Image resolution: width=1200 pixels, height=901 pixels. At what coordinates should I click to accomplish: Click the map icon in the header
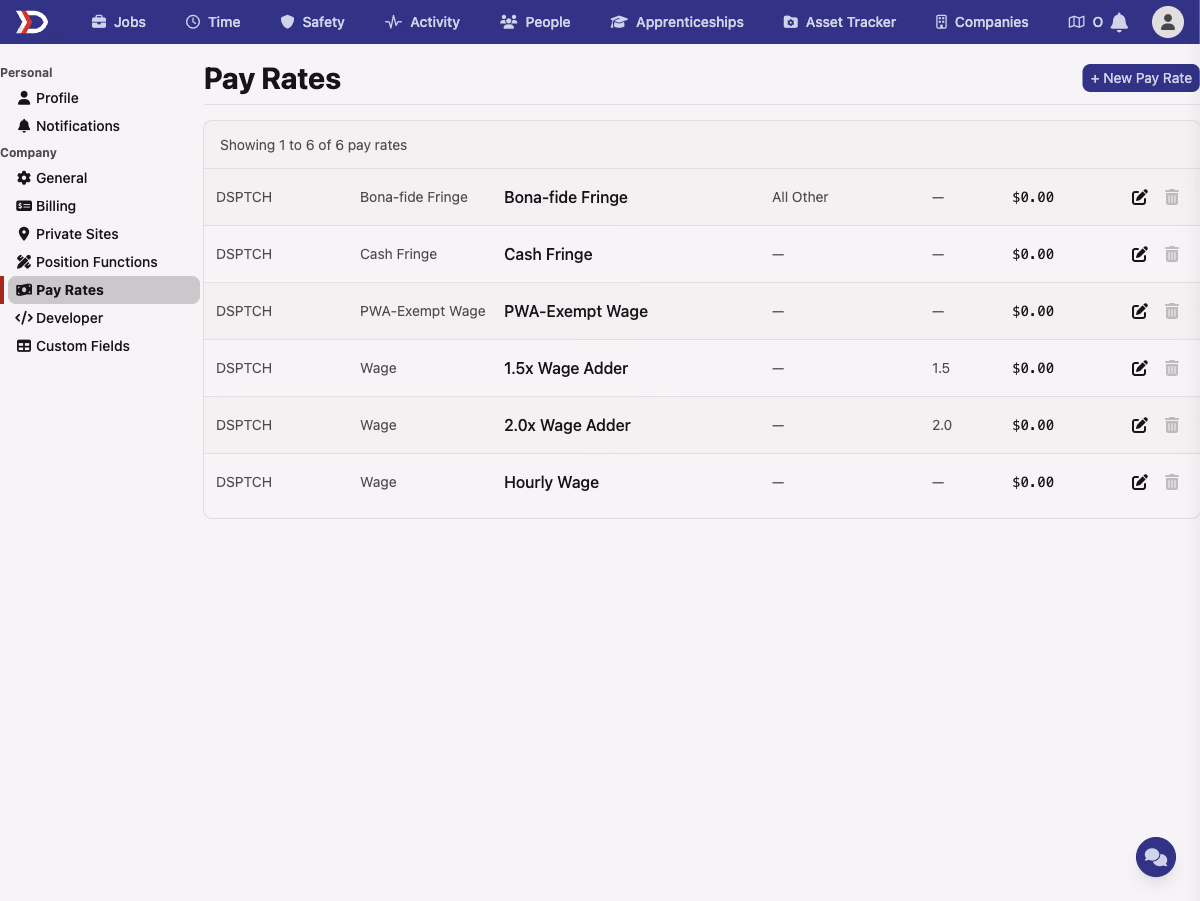pyautogui.click(x=1076, y=22)
